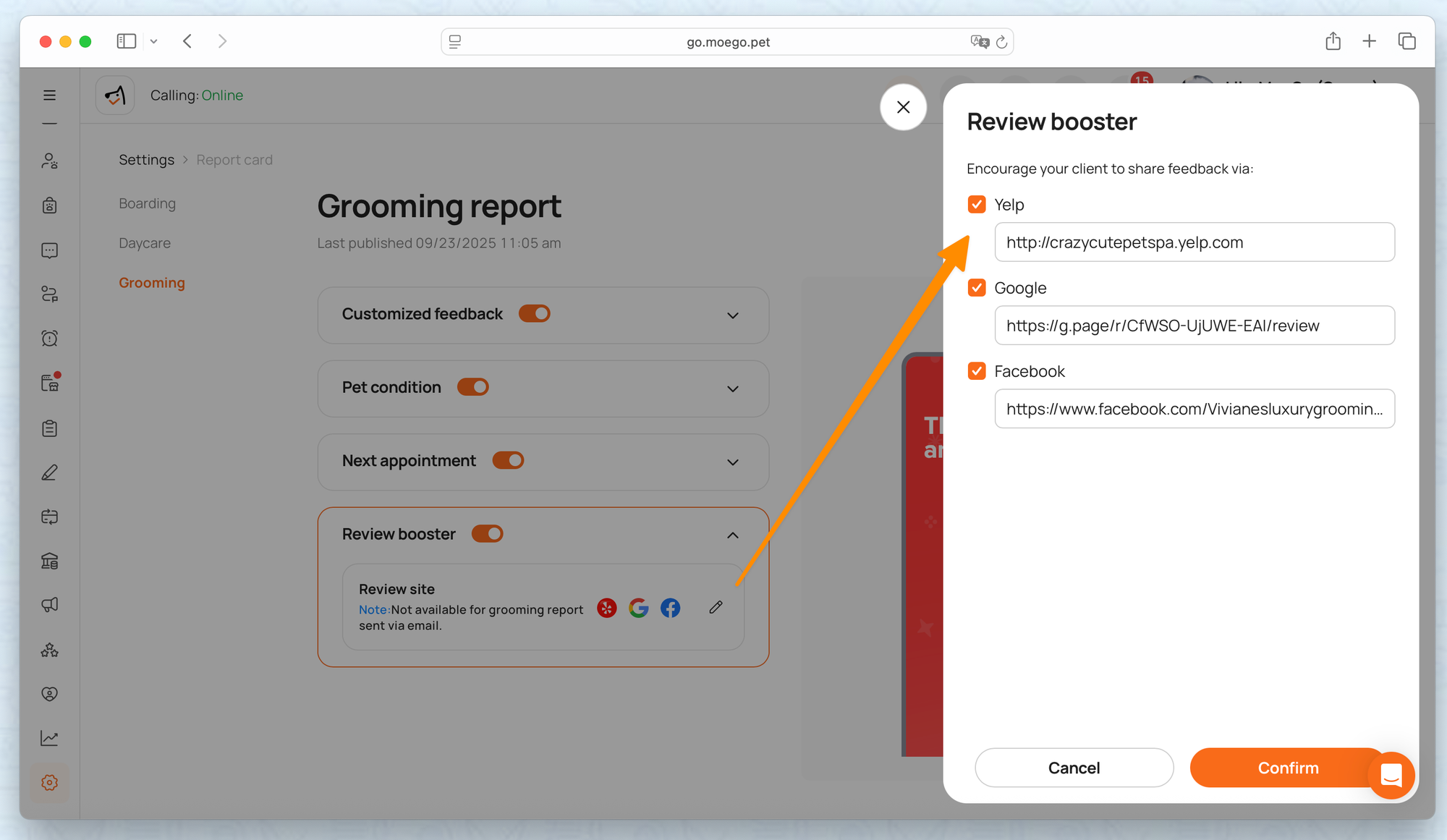Open the hamburger menu icon
Screen dimensions: 1447x840
[x=49, y=96]
